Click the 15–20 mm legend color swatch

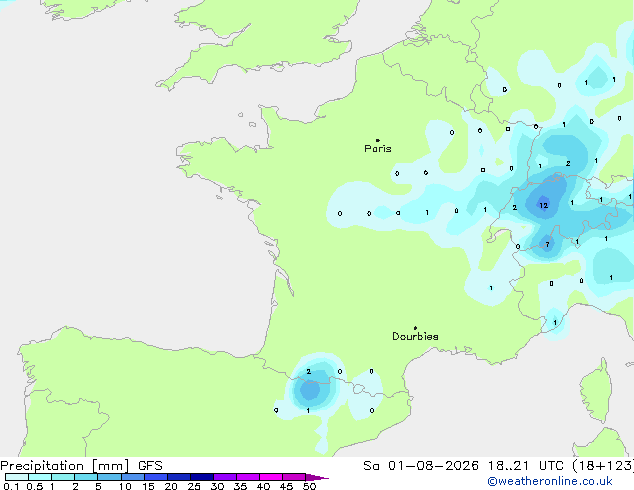coord(156,477)
